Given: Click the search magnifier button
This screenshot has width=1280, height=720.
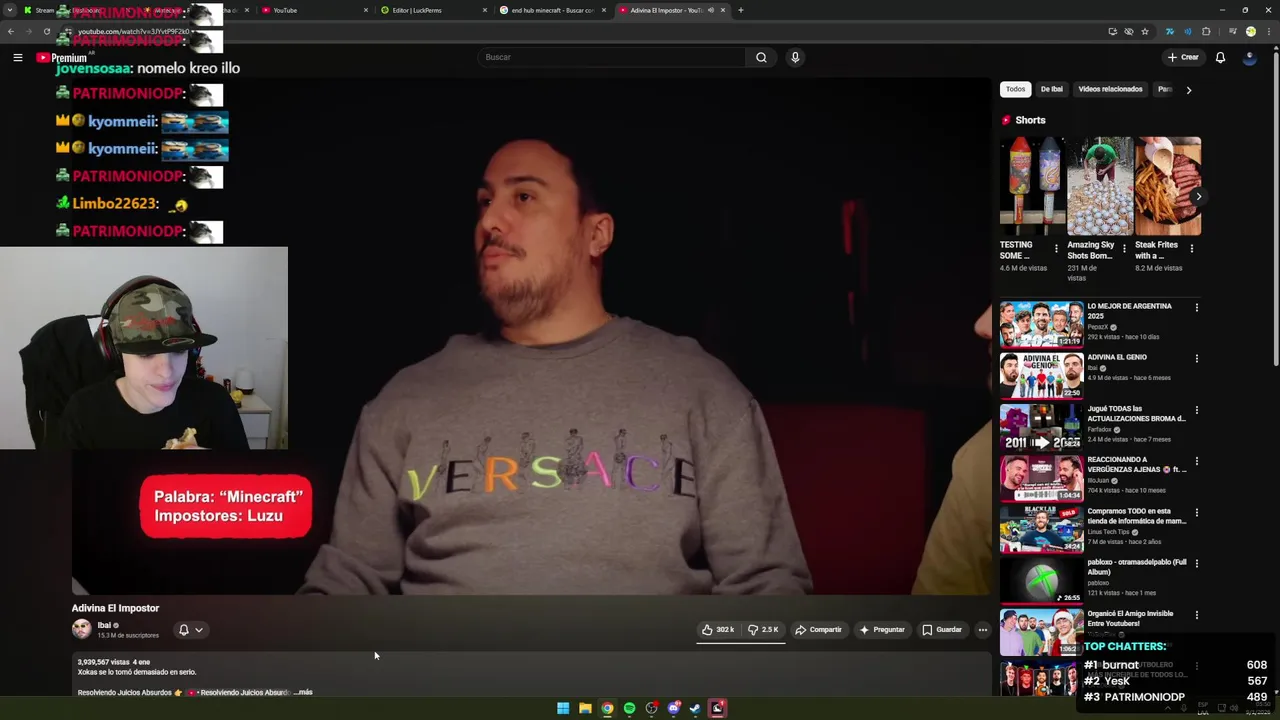Looking at the screenshot, I should tap(761, 57).
